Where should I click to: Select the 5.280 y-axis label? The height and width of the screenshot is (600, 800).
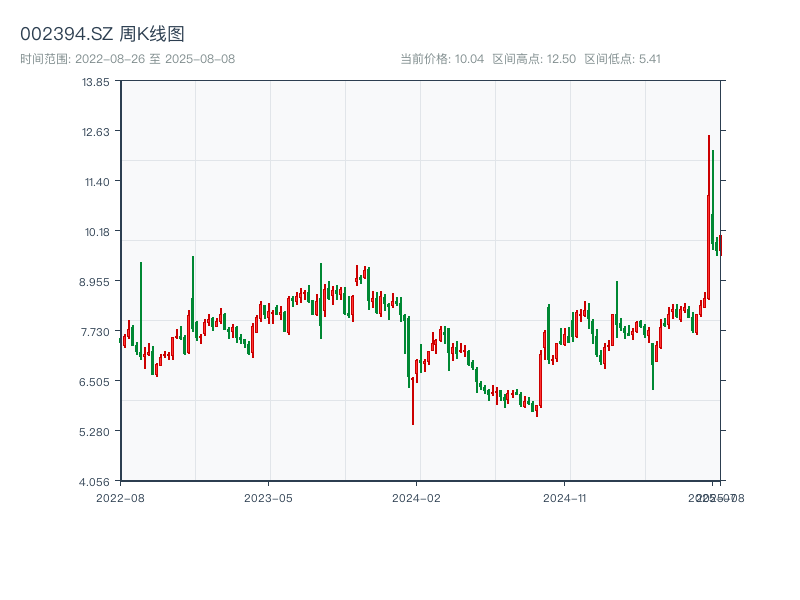tap(96, 431)
